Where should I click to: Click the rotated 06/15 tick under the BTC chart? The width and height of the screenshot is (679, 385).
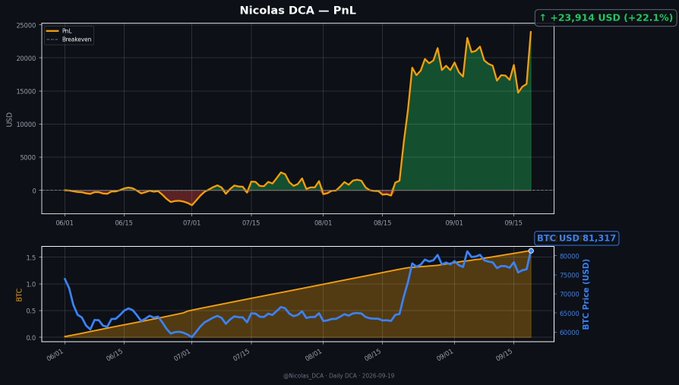point(115,356)
